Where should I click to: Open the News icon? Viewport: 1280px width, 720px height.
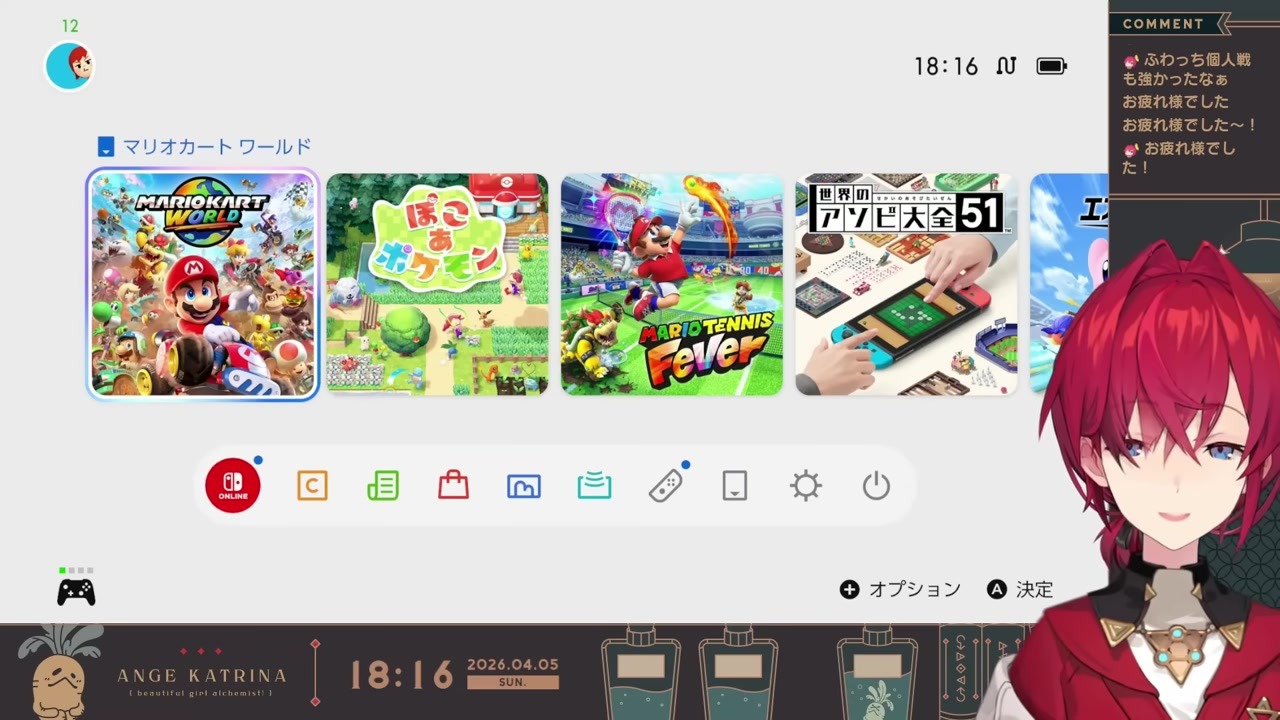coord(383,486)
